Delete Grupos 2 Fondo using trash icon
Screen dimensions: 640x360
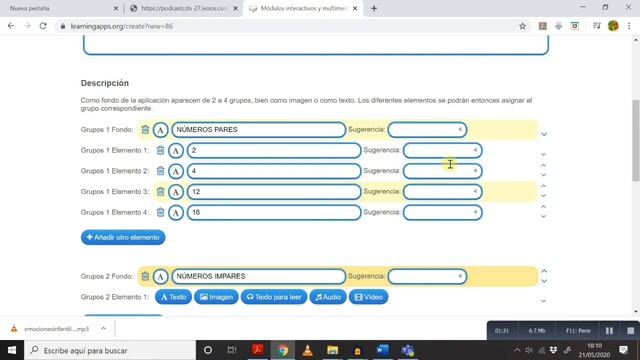pyautogui.click(x=145, y=276)
